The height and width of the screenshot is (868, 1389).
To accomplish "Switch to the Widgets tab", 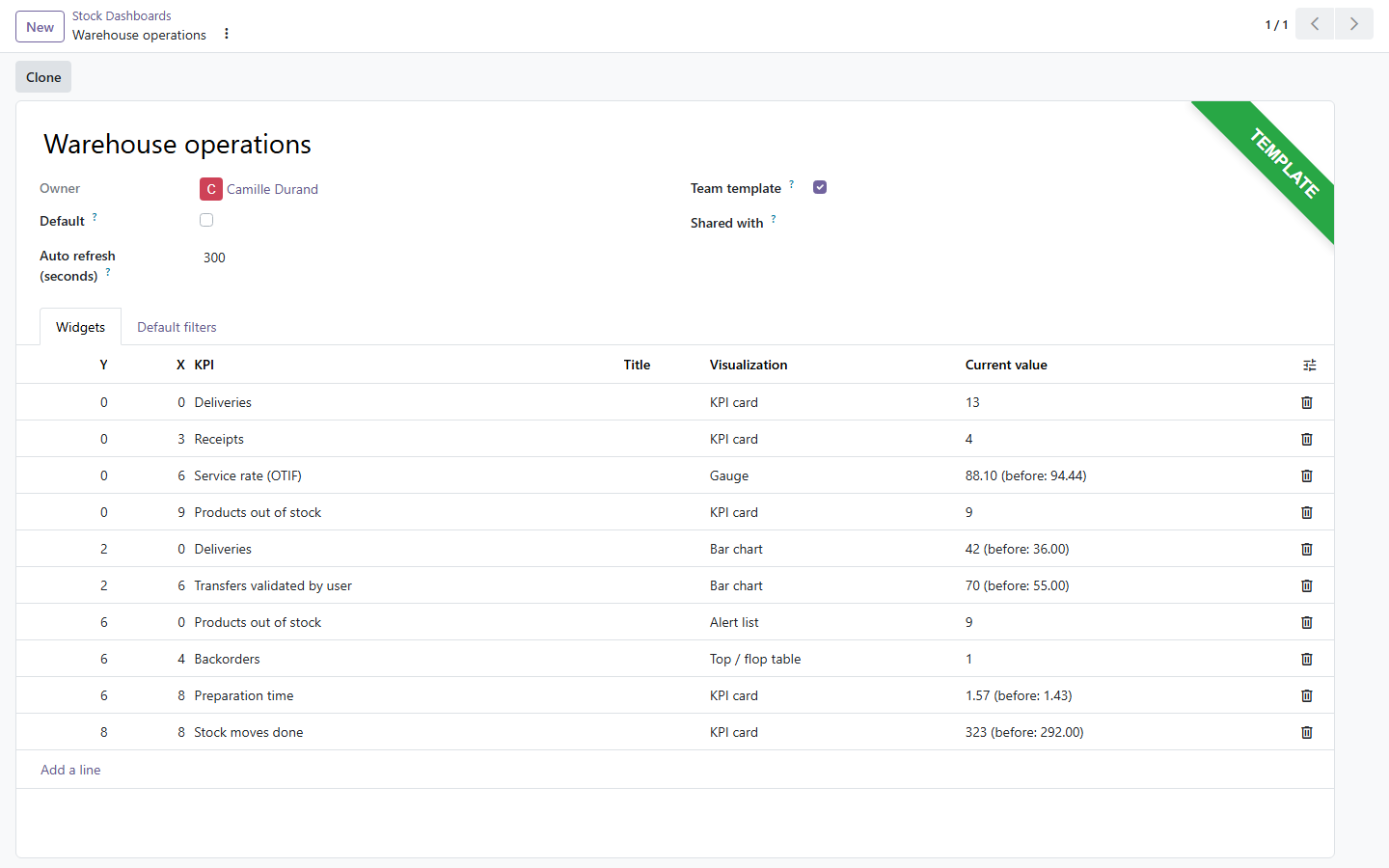I will 81,327.
